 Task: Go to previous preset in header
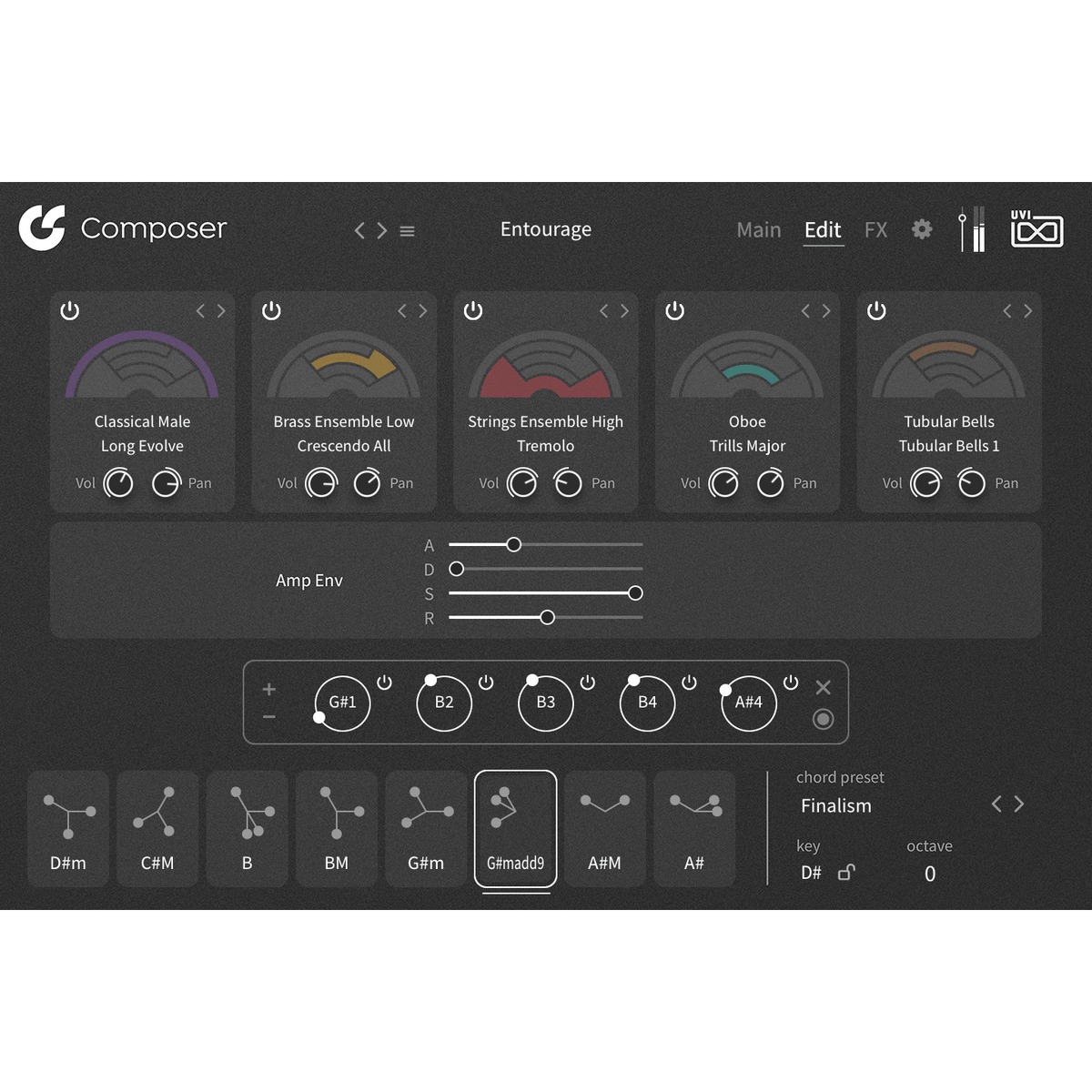click(x=359, y=231)
